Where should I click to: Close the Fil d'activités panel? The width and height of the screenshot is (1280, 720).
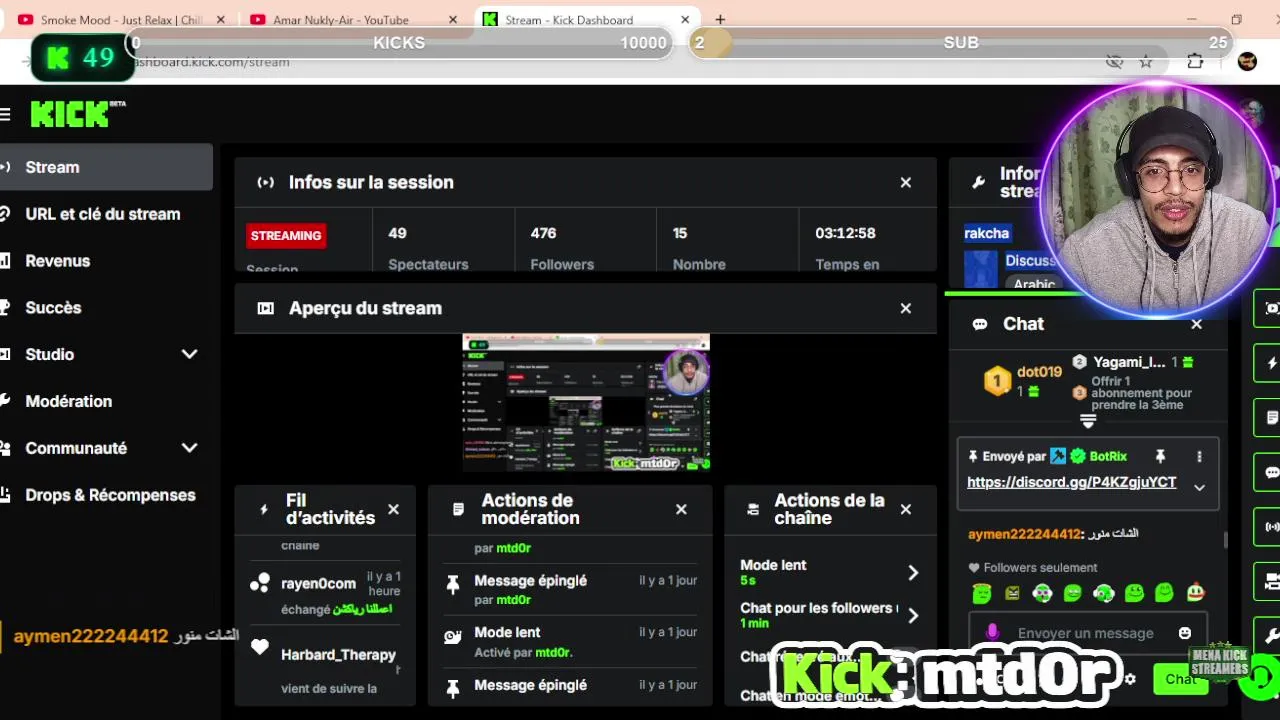(393, 509)
